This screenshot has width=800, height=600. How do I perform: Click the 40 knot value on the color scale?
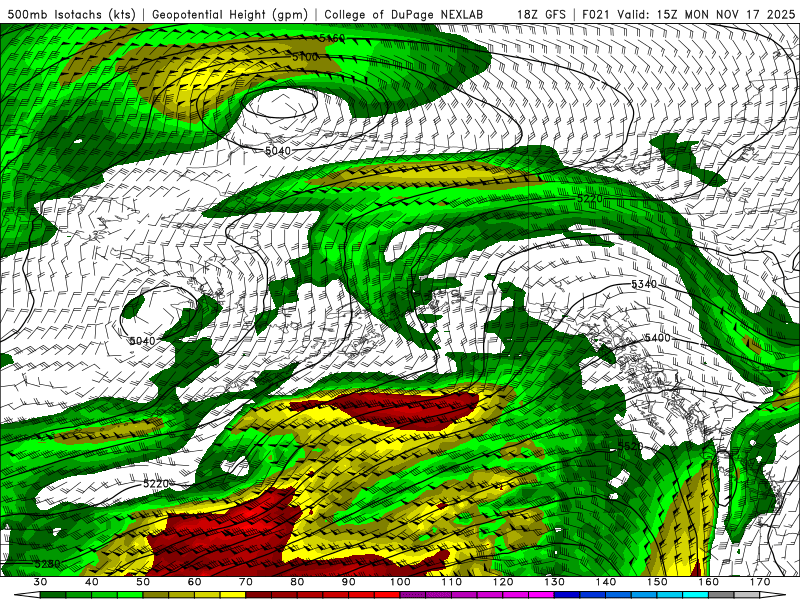point(92,582)
